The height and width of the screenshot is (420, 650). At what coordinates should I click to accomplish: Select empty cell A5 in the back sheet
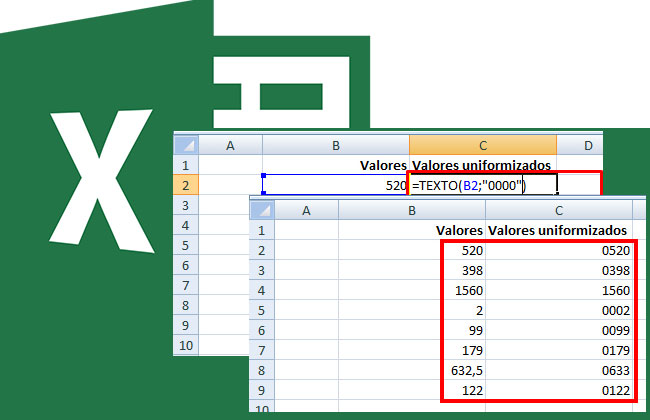point(224,245)
